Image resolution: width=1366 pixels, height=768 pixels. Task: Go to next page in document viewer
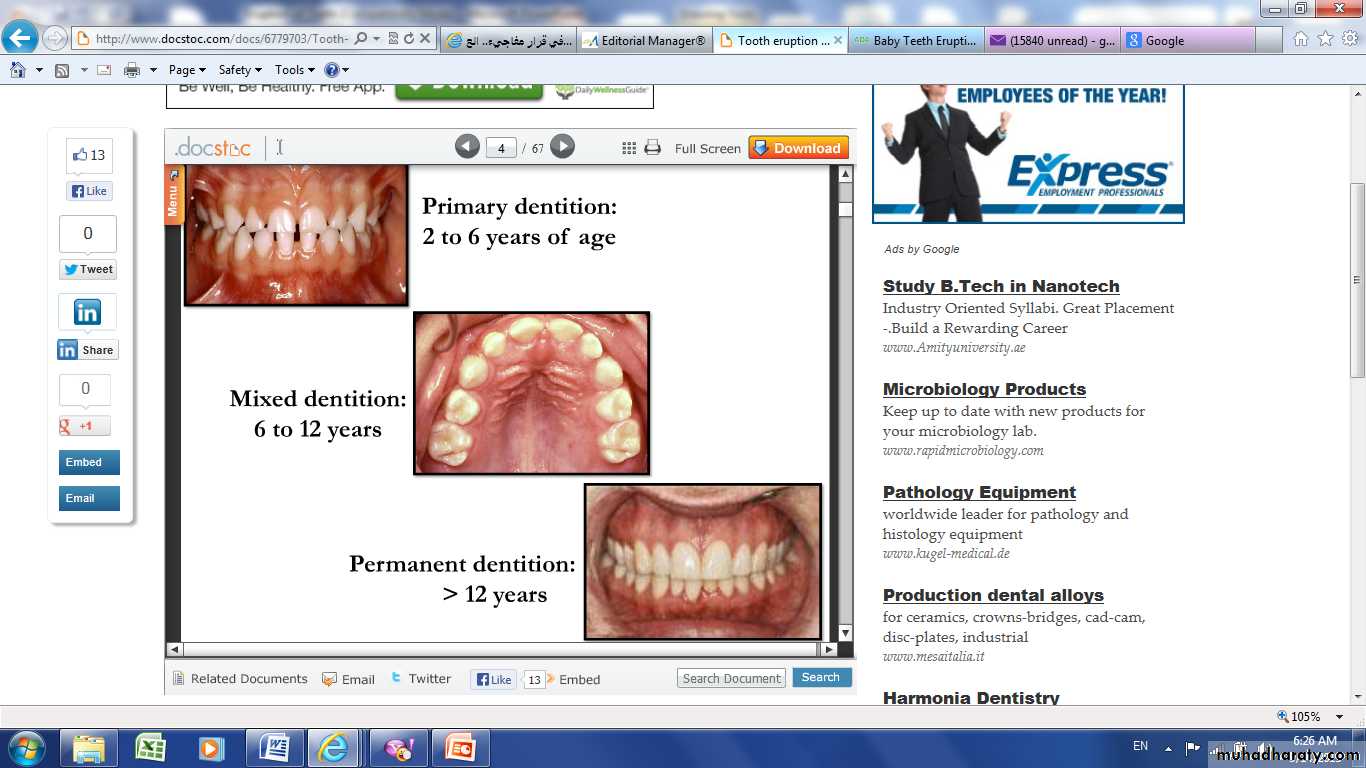click(x=563, y=147)
